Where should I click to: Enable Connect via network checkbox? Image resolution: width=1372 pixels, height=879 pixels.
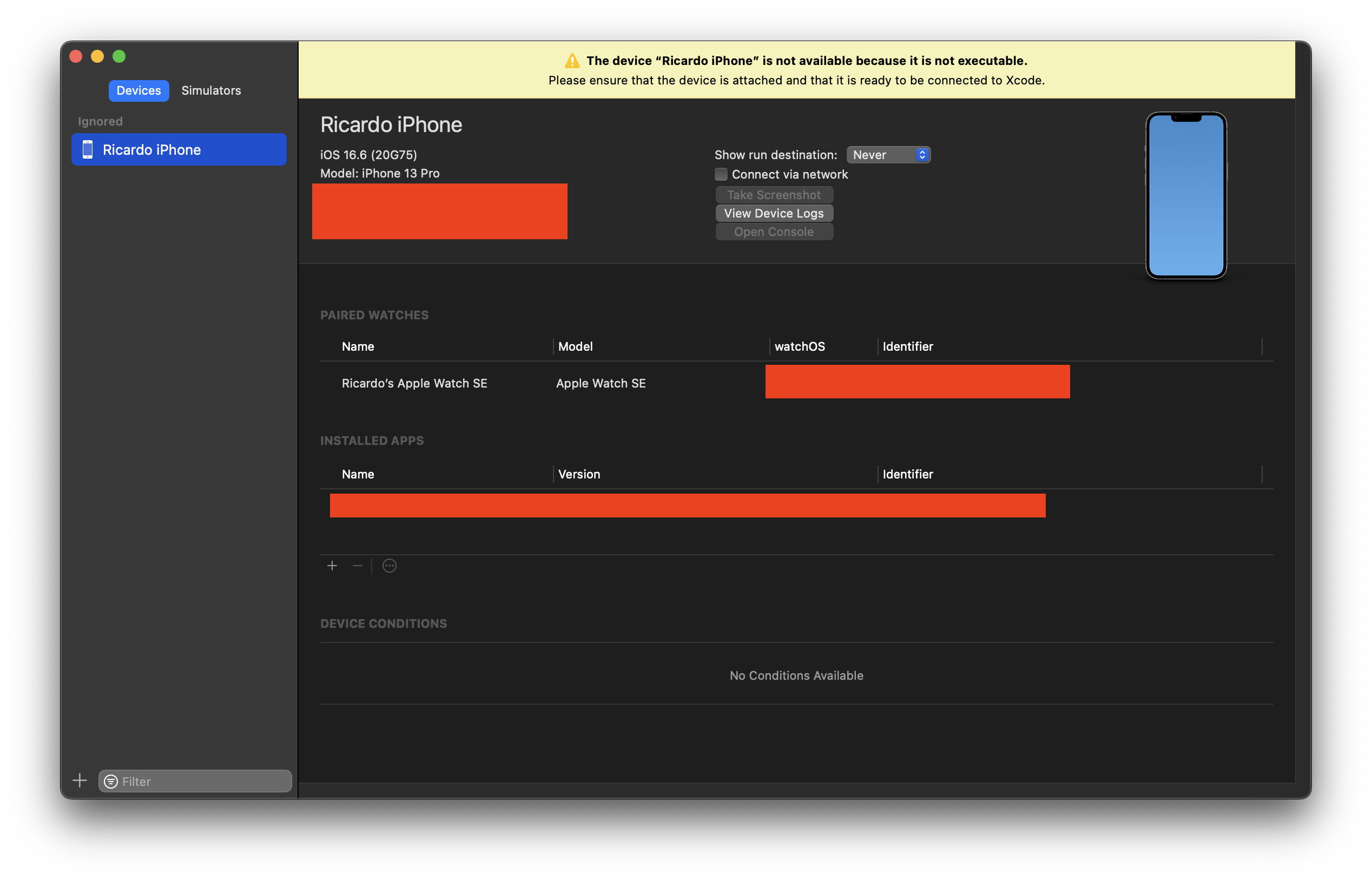pos(721,174)
